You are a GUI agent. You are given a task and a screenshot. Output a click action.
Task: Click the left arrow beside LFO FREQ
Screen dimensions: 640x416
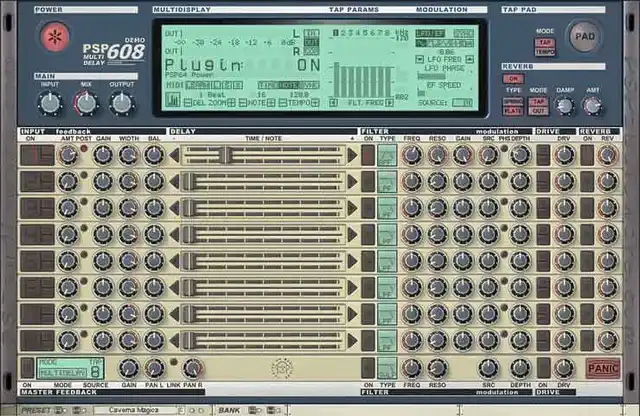coord(419,59)
